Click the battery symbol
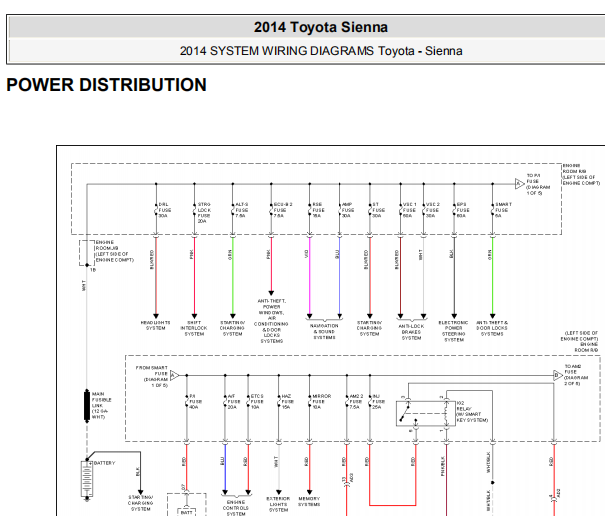This screenshot has width=605, height=516. [x=87, y=479]
